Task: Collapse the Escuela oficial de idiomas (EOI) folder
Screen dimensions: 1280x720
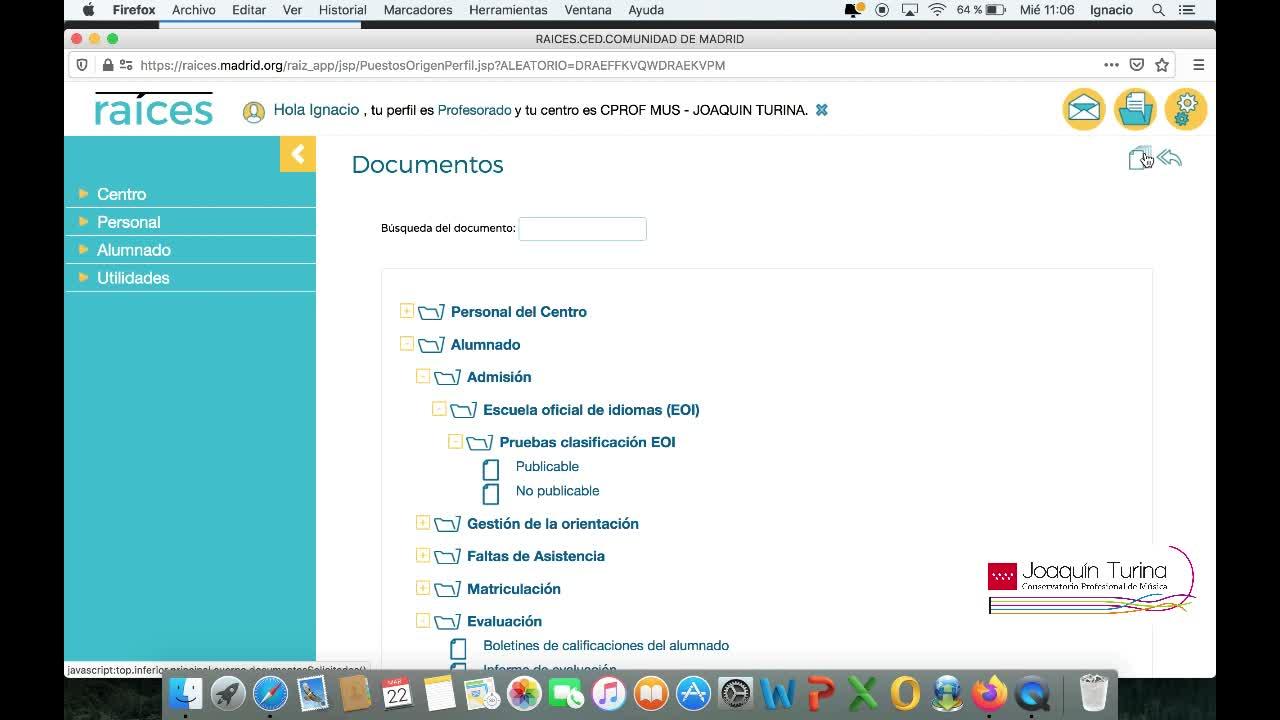Action: (x=438, y=408)
